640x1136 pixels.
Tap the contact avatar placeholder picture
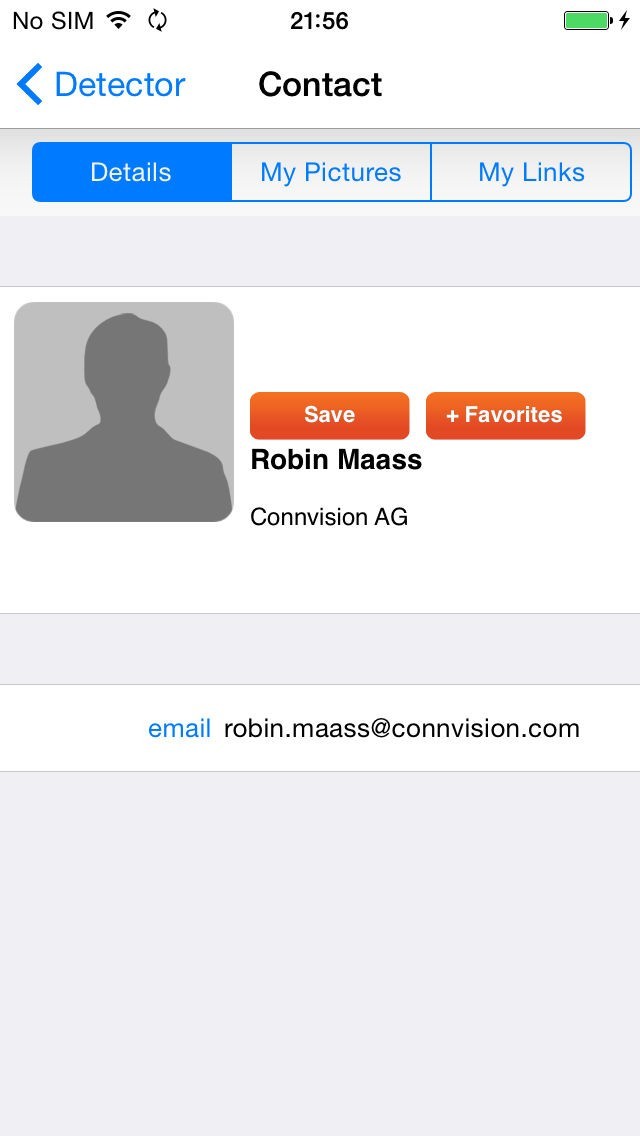click(x=124, y=412)
